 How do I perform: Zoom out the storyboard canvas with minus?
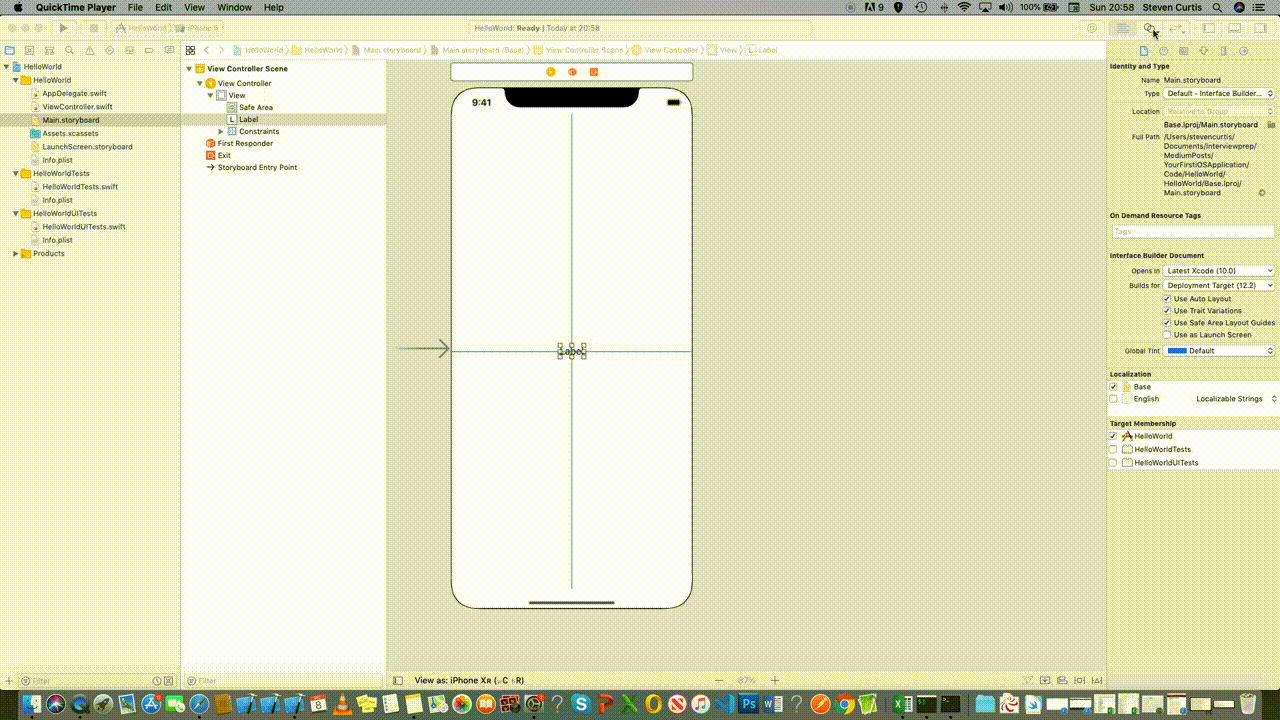pos(718,680)
